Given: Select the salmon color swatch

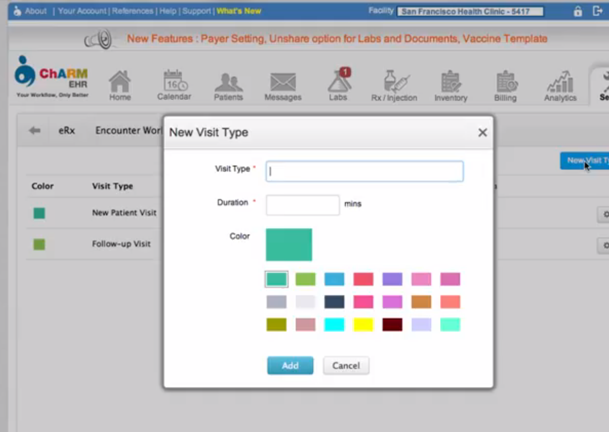Looking at the screenshot, I should 450,302.
